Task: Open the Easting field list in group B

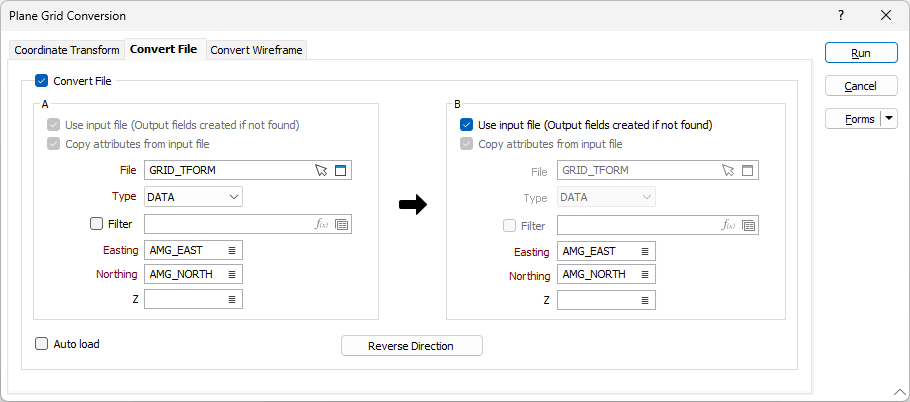Action: point(645,251)
